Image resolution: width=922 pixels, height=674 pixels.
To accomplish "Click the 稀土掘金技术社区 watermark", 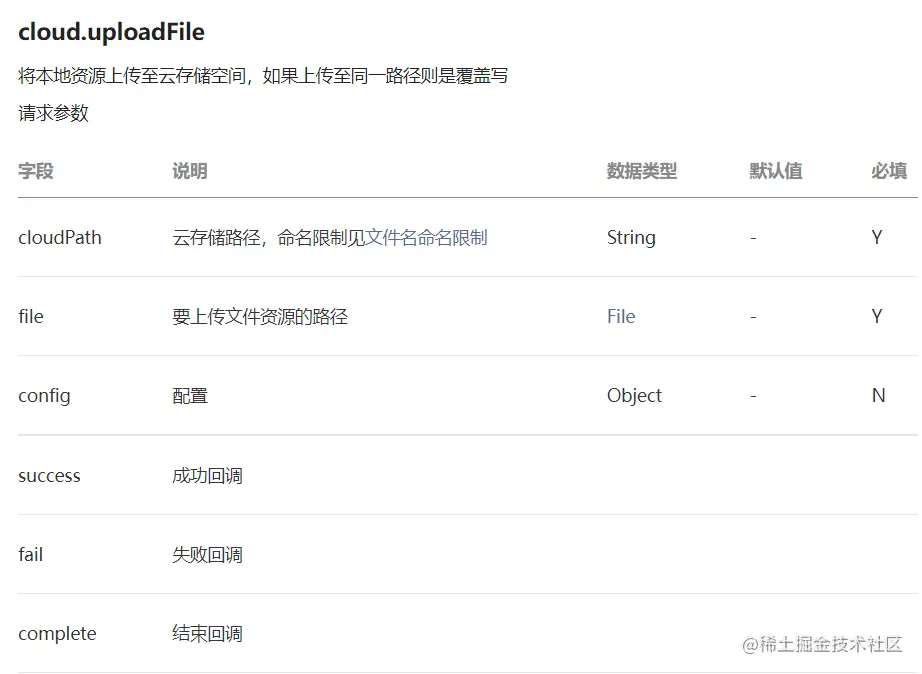I will tap(822, 644).
